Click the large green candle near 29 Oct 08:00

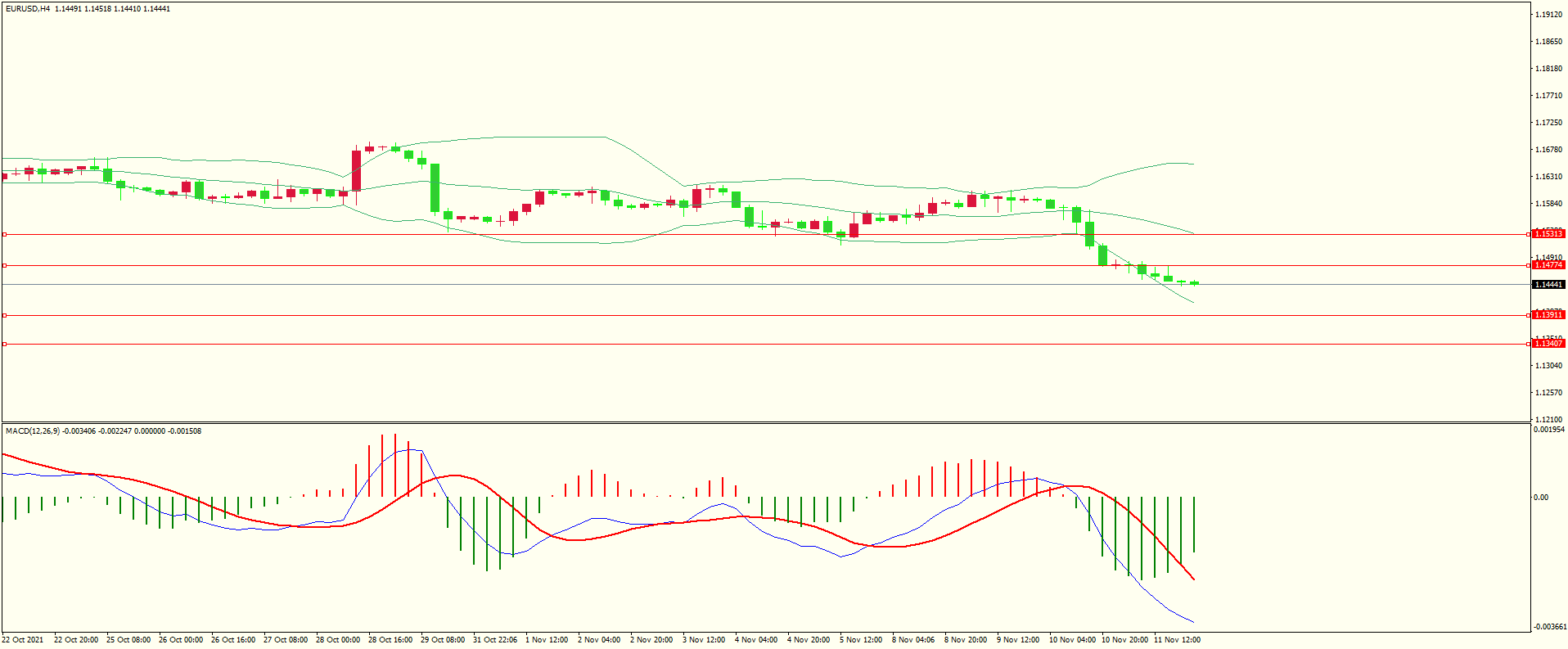click(435, 187)
